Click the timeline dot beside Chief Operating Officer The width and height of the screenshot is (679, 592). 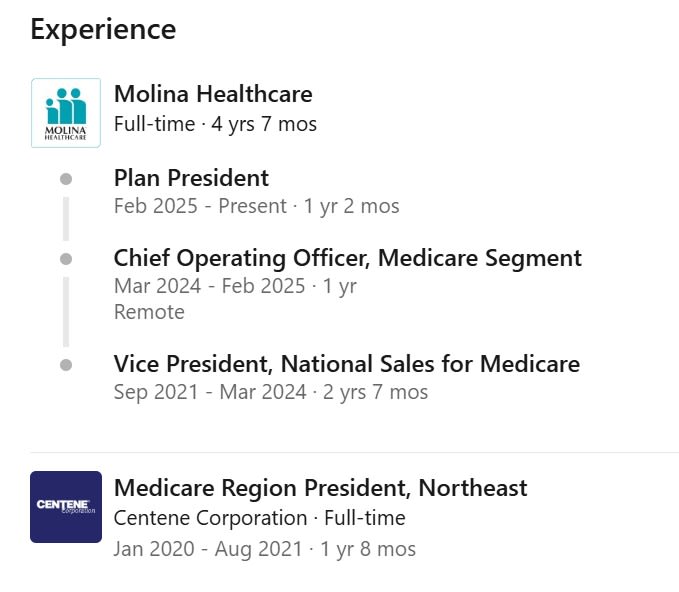point(66,258)
